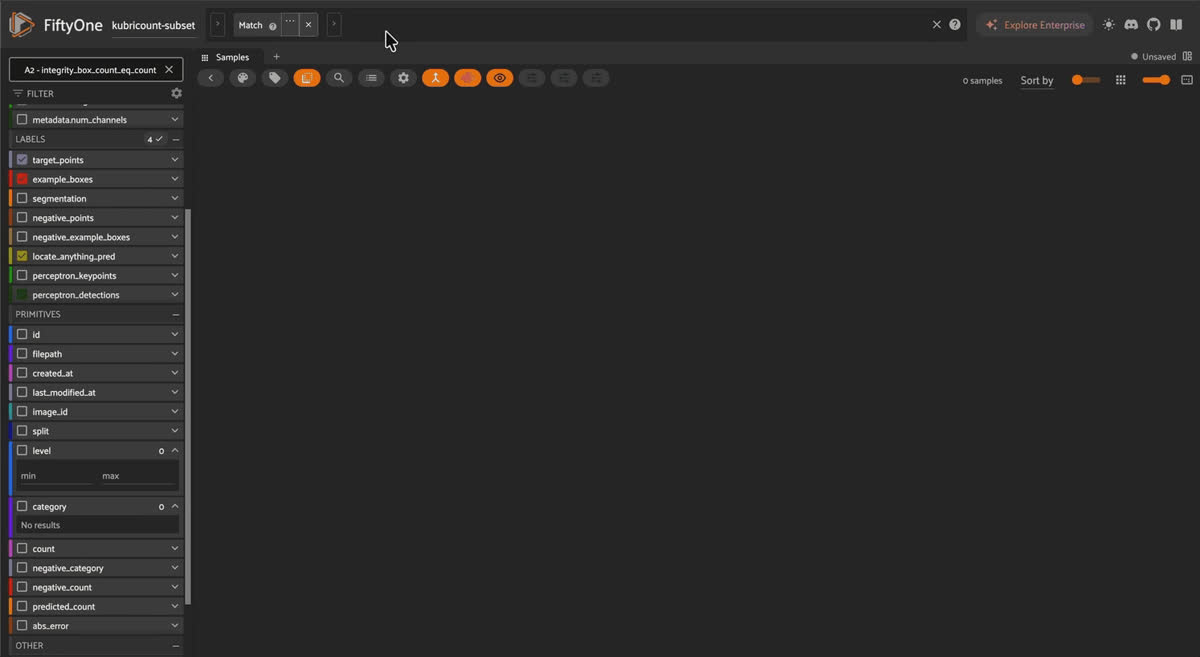Toggle the example_boxes checkbox
The width and height of the screenshot is (1200, 657).
pyautogui.click(x=22, y=179)
